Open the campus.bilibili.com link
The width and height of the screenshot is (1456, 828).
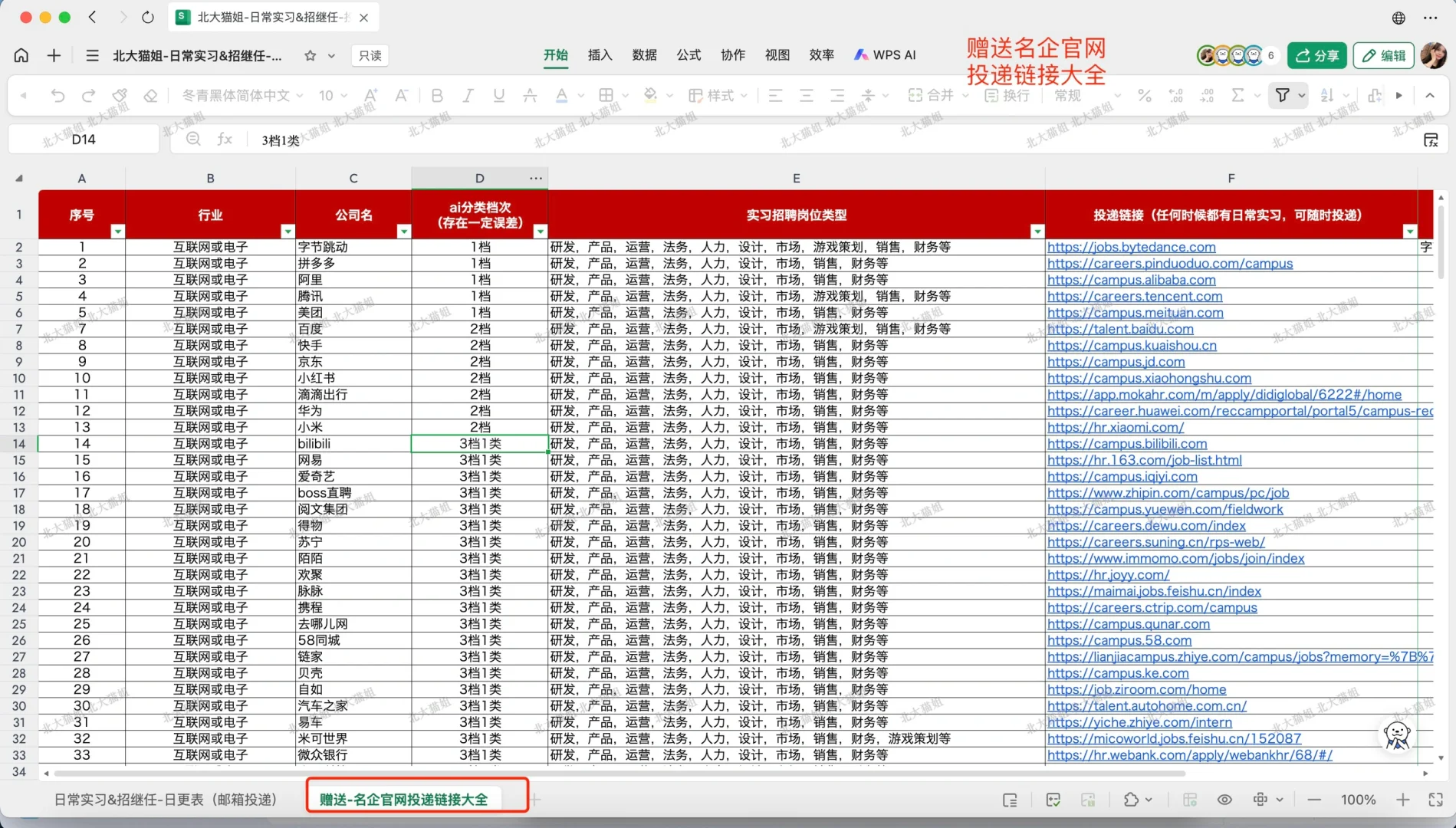point(1127,443)
